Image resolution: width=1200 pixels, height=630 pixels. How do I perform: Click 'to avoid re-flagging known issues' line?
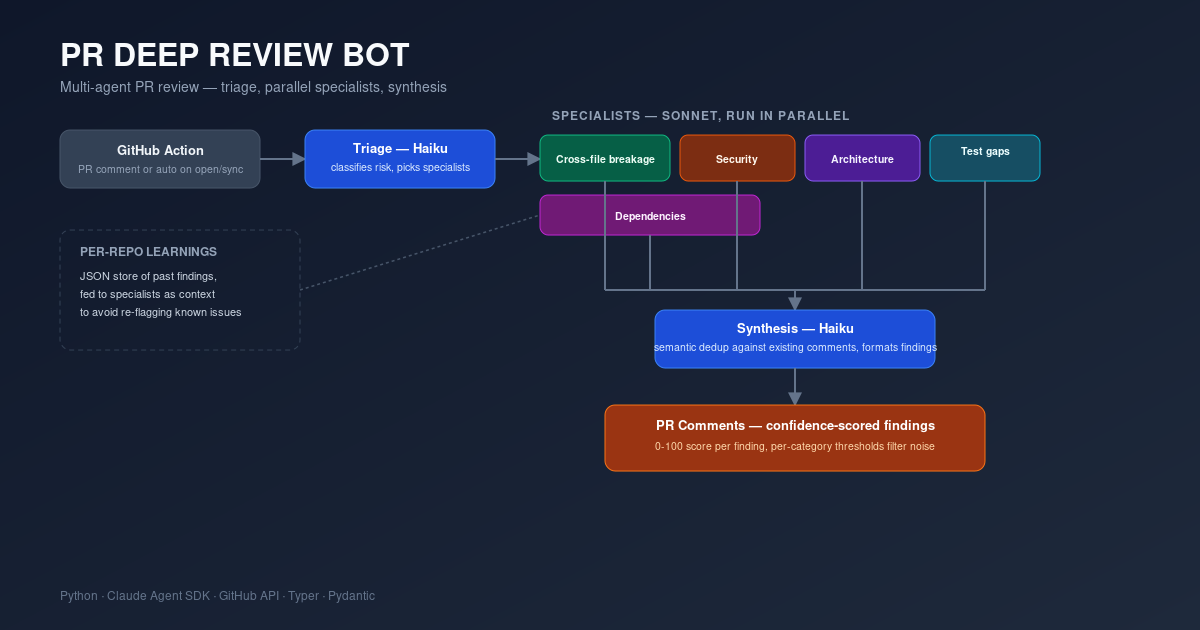click(160, 312)
